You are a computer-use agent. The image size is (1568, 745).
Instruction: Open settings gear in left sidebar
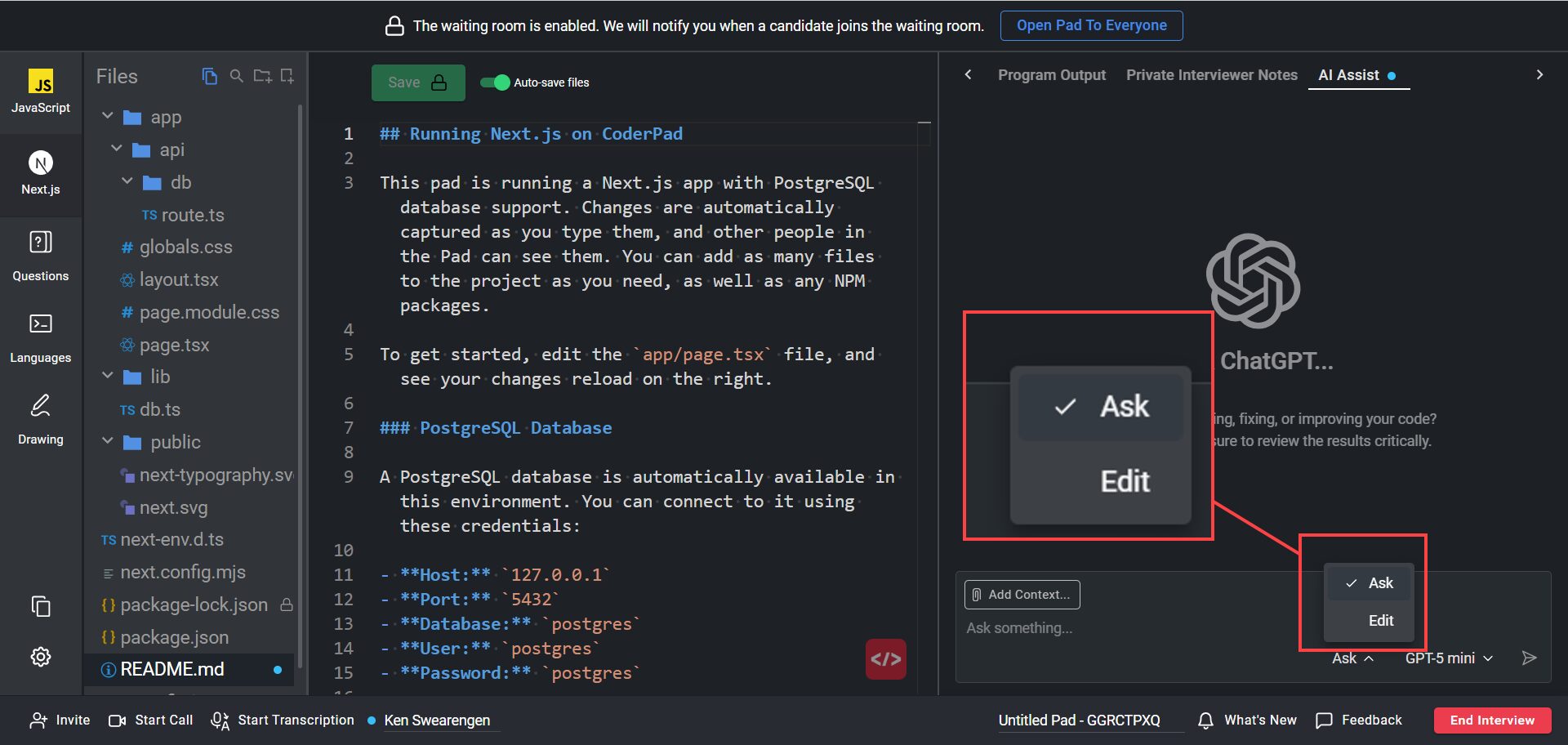[x=40, y=657]
